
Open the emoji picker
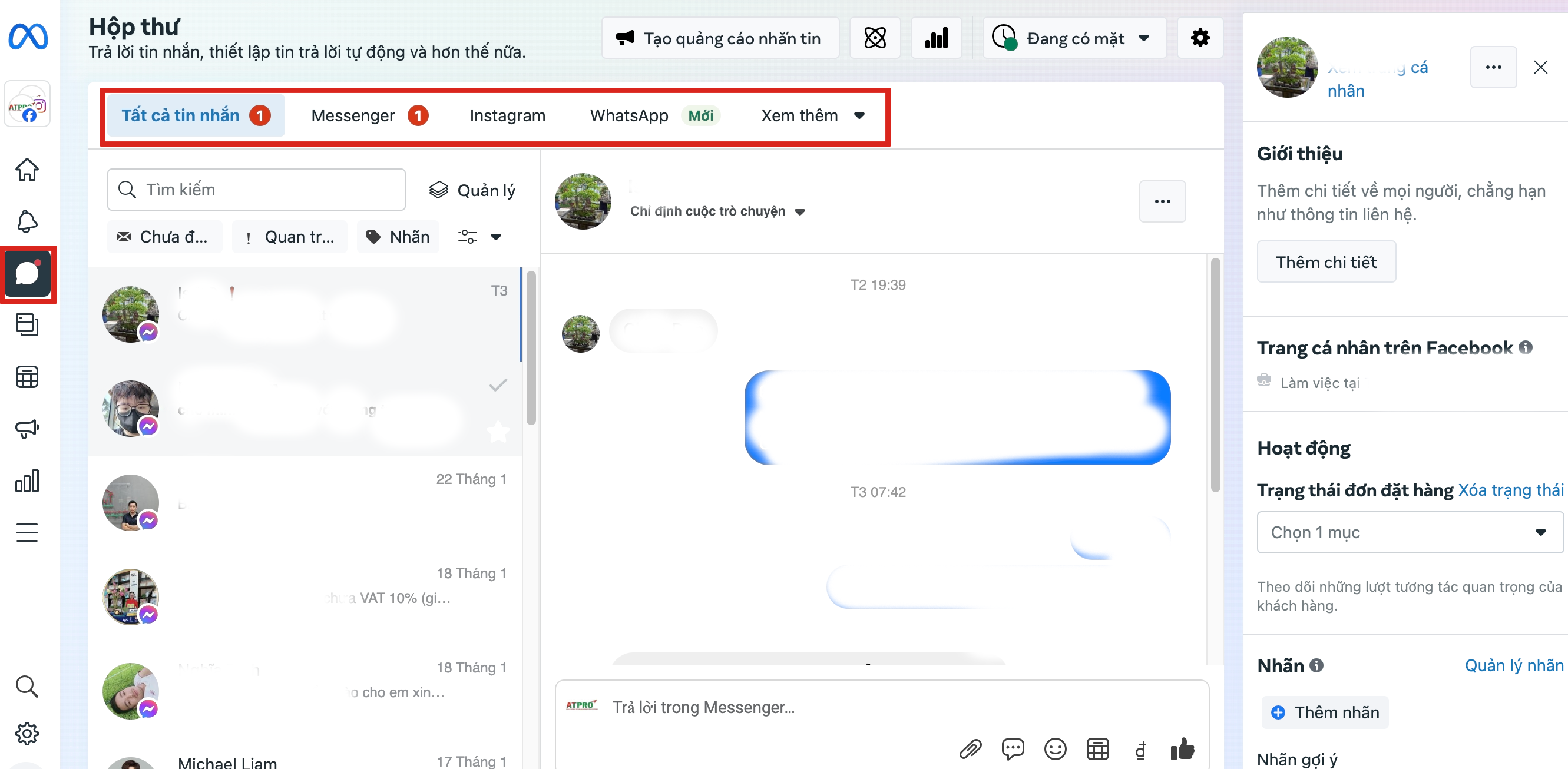tap(1056, 749)
